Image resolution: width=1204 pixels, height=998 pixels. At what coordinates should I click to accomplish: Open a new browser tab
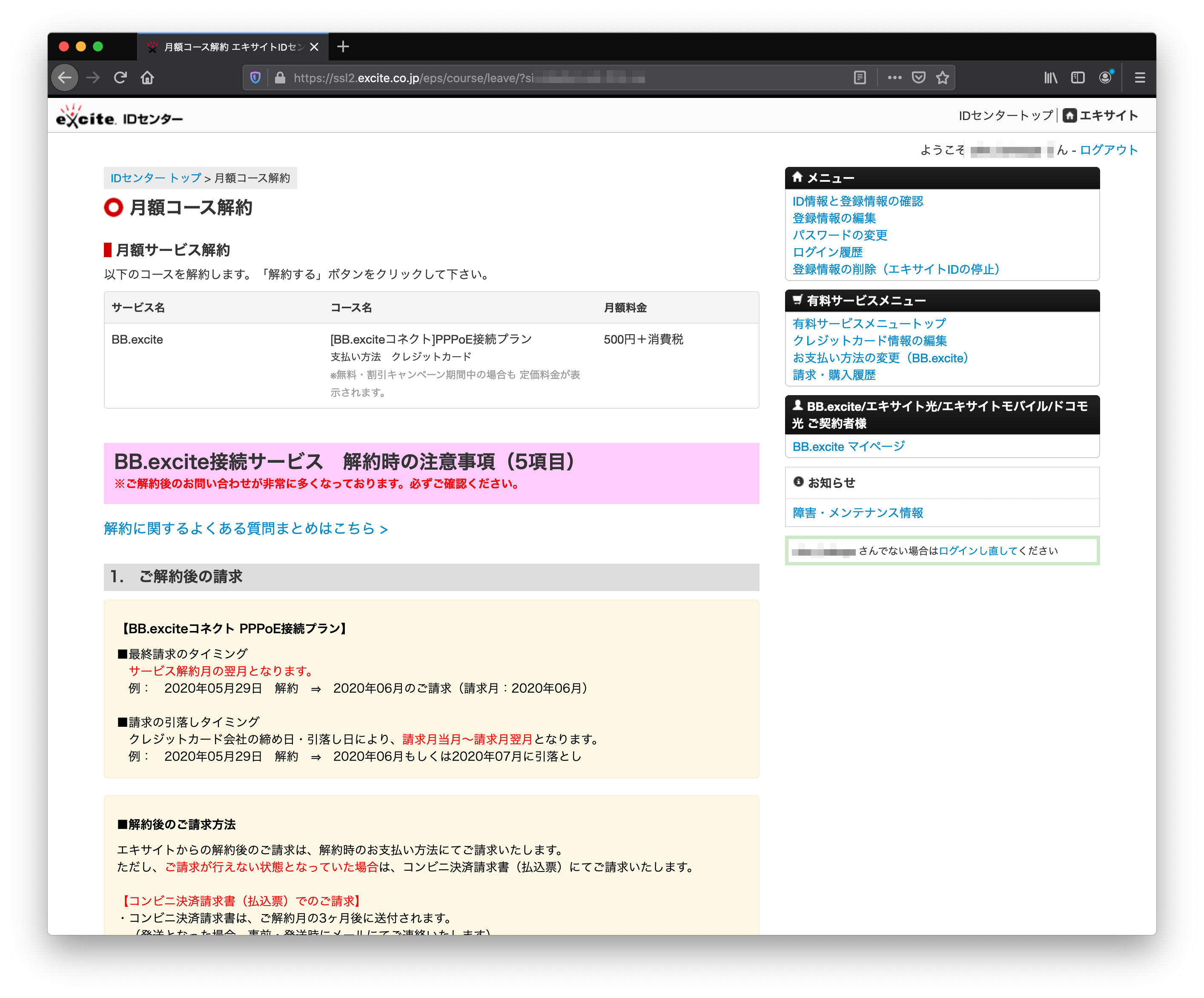[343, 46]
